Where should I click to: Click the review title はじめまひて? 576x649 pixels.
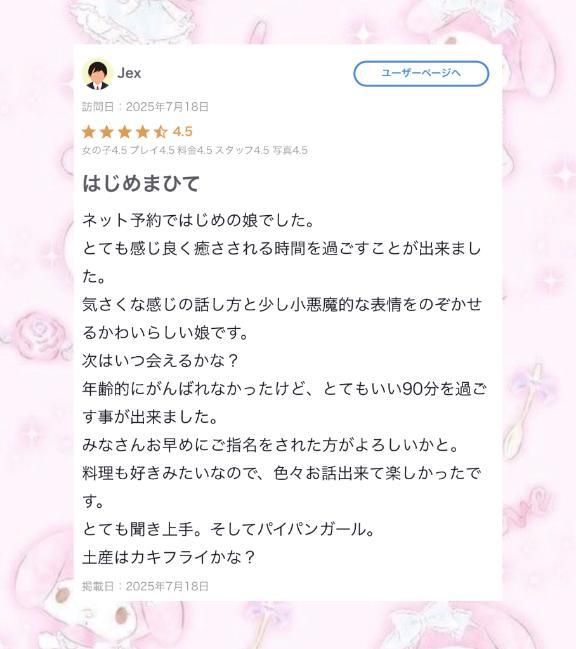click(x=141, y=183)
